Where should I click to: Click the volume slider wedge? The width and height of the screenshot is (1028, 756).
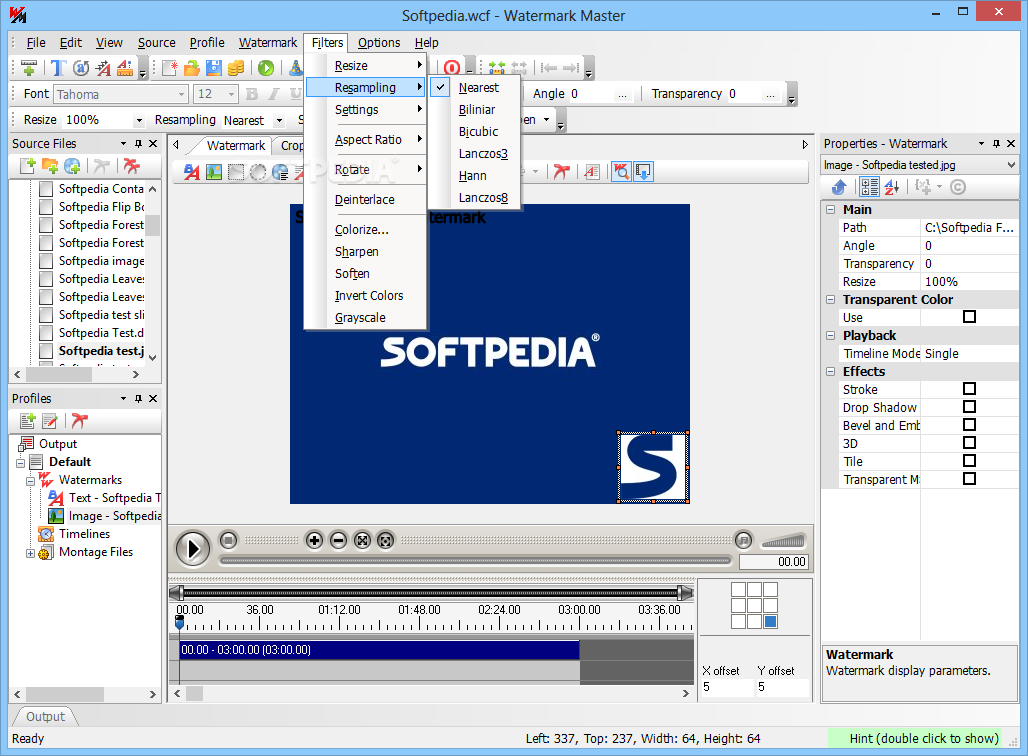tap(783, 541)
